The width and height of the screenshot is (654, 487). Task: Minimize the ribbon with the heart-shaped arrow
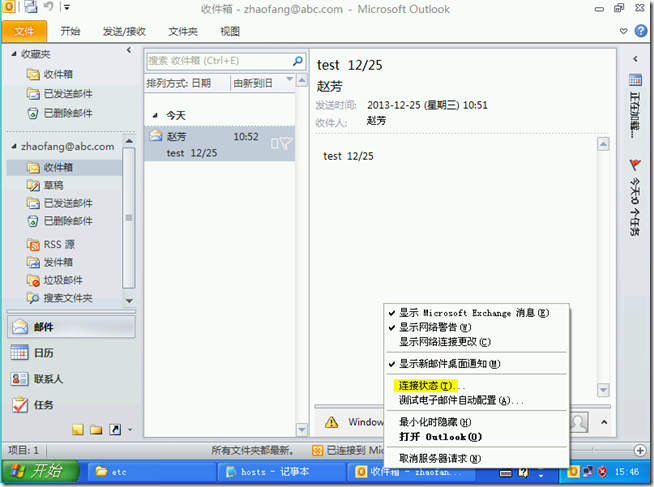(624, 31)
